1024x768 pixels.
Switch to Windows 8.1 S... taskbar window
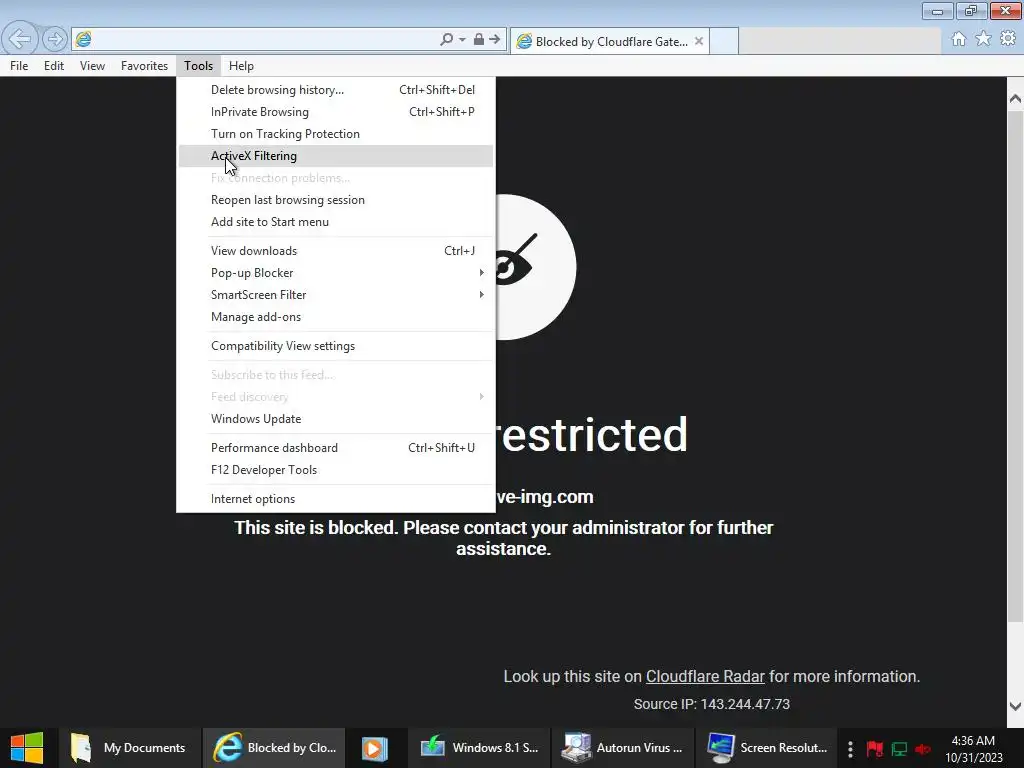479,748
